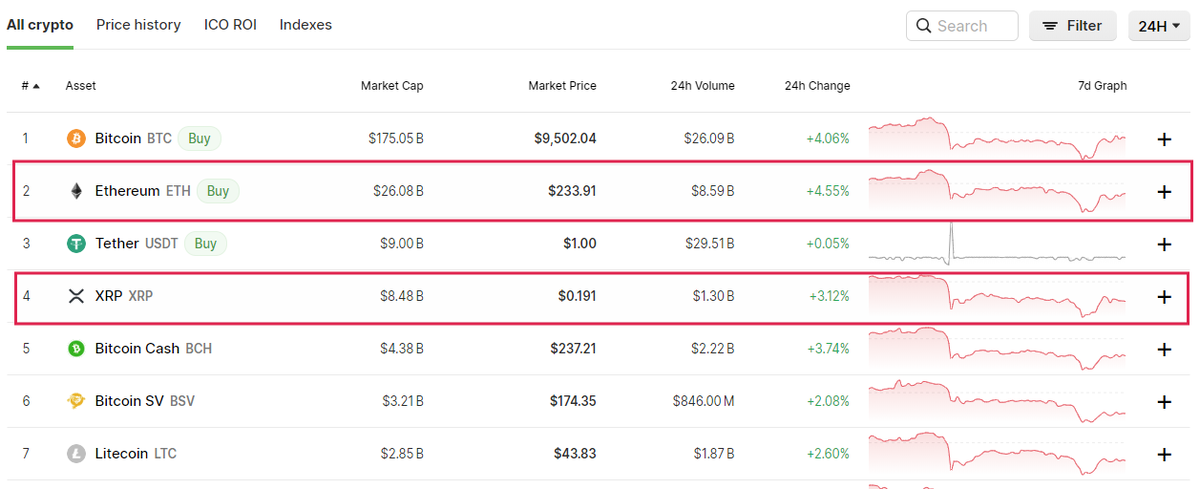Click Bitcoin price $9,502.04

coord(565,138)
